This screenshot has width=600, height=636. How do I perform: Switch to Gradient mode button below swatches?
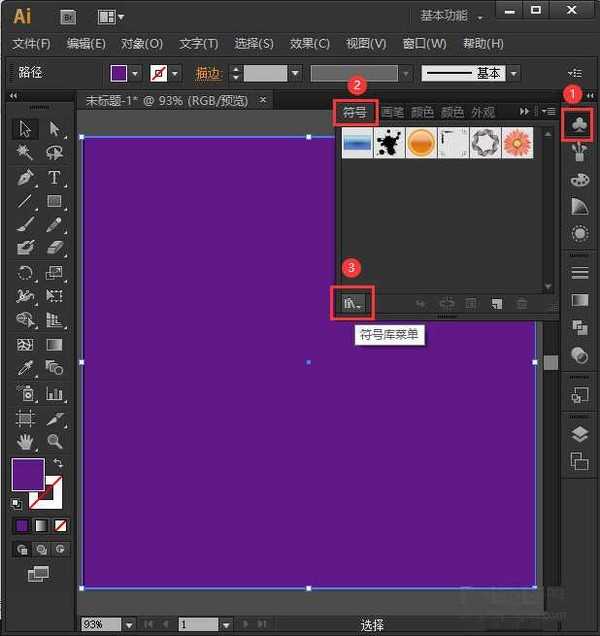pos(41,525)
